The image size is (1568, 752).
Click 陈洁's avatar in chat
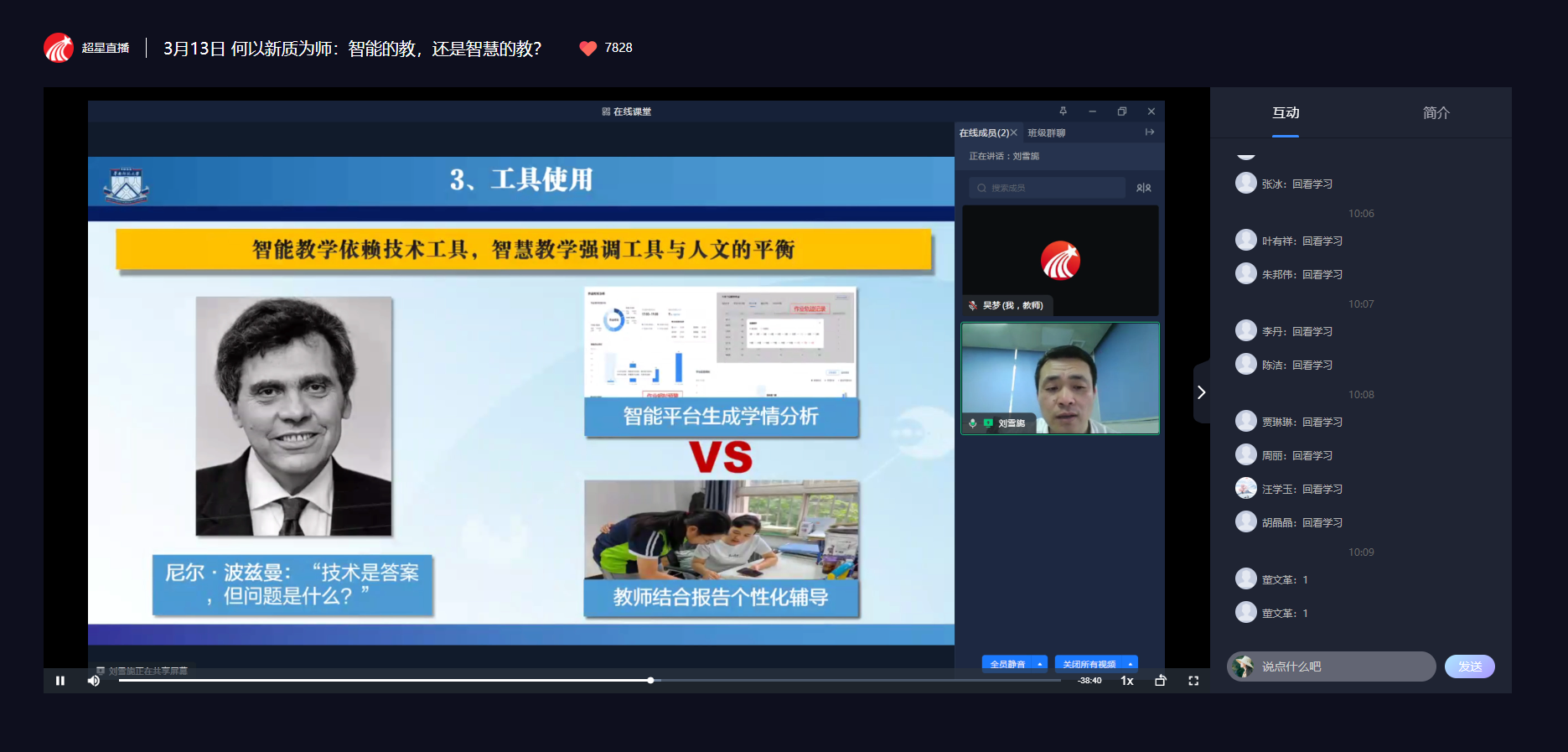(1246, 364)
